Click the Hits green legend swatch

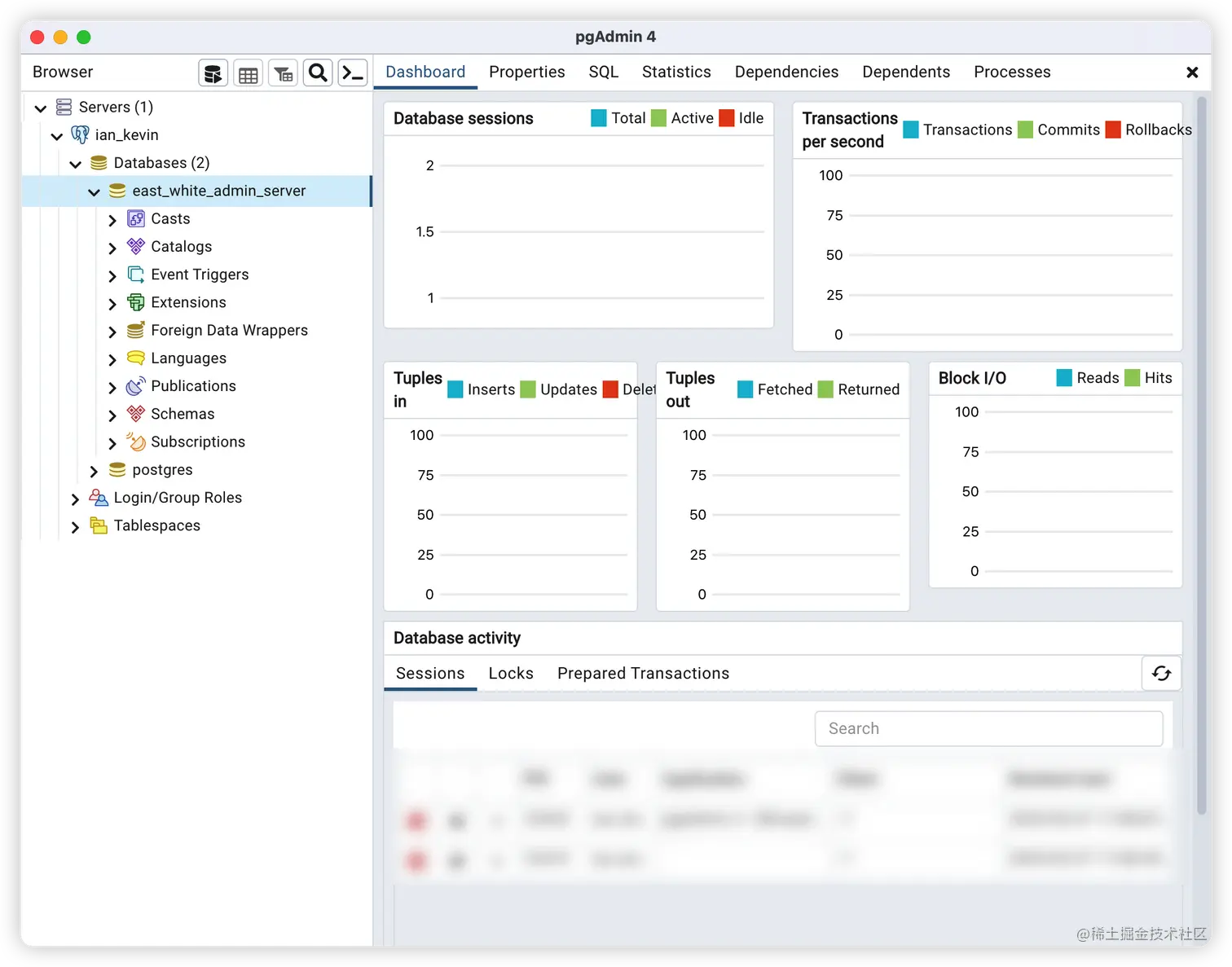click(x=1133, y=378)
